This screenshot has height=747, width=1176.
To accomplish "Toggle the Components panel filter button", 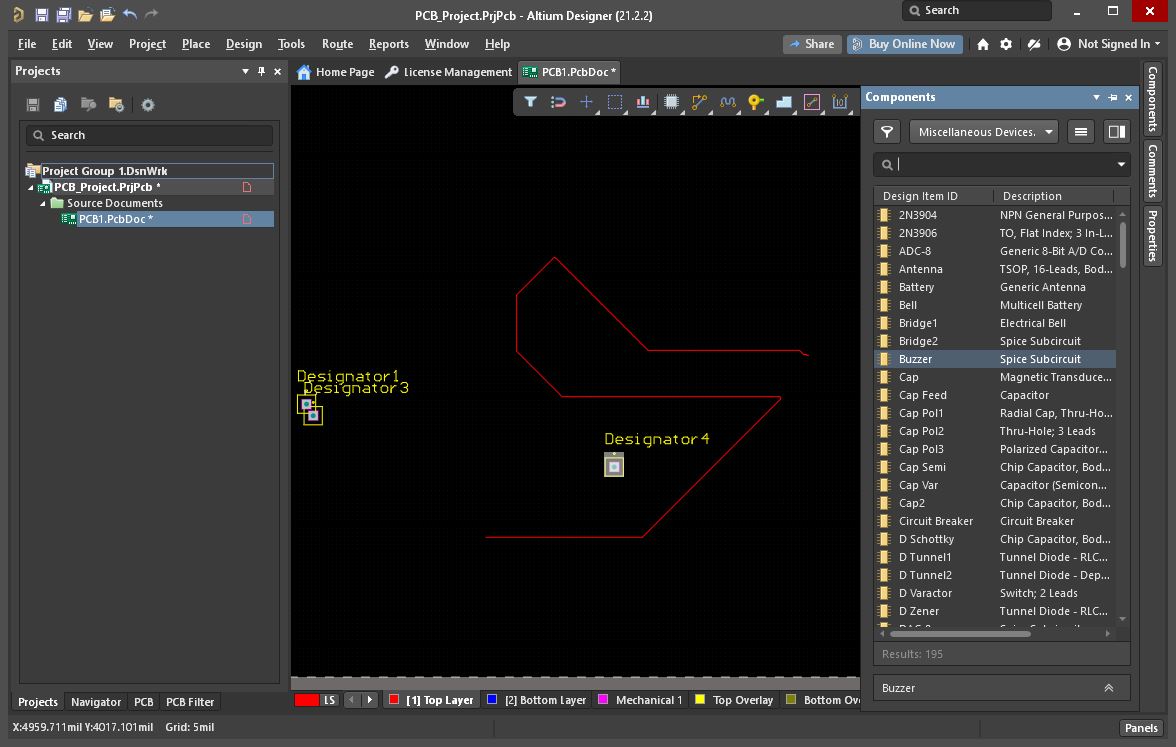I will [886, 132].
